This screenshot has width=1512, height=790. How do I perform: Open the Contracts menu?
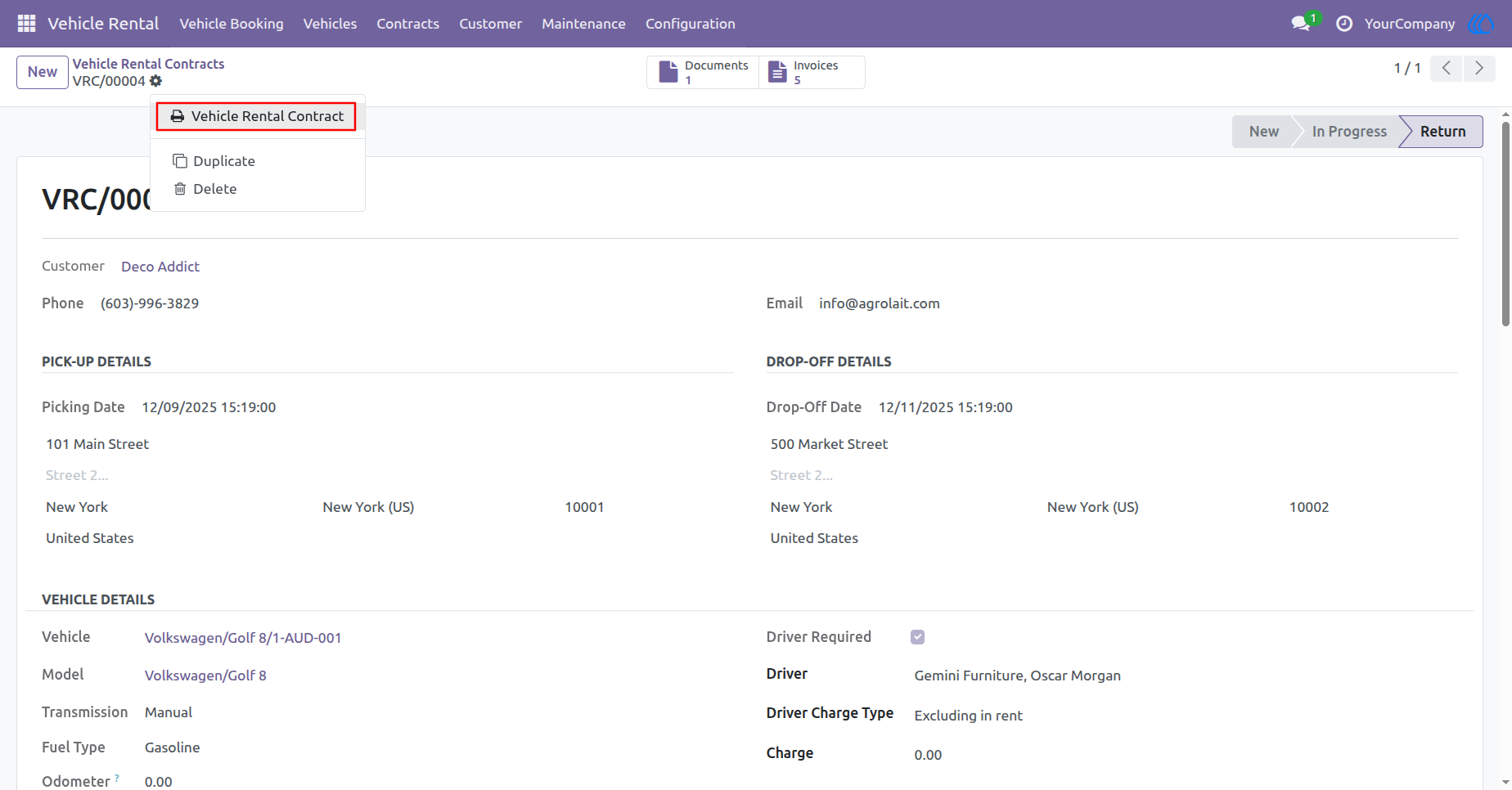[x=408, y=24]
